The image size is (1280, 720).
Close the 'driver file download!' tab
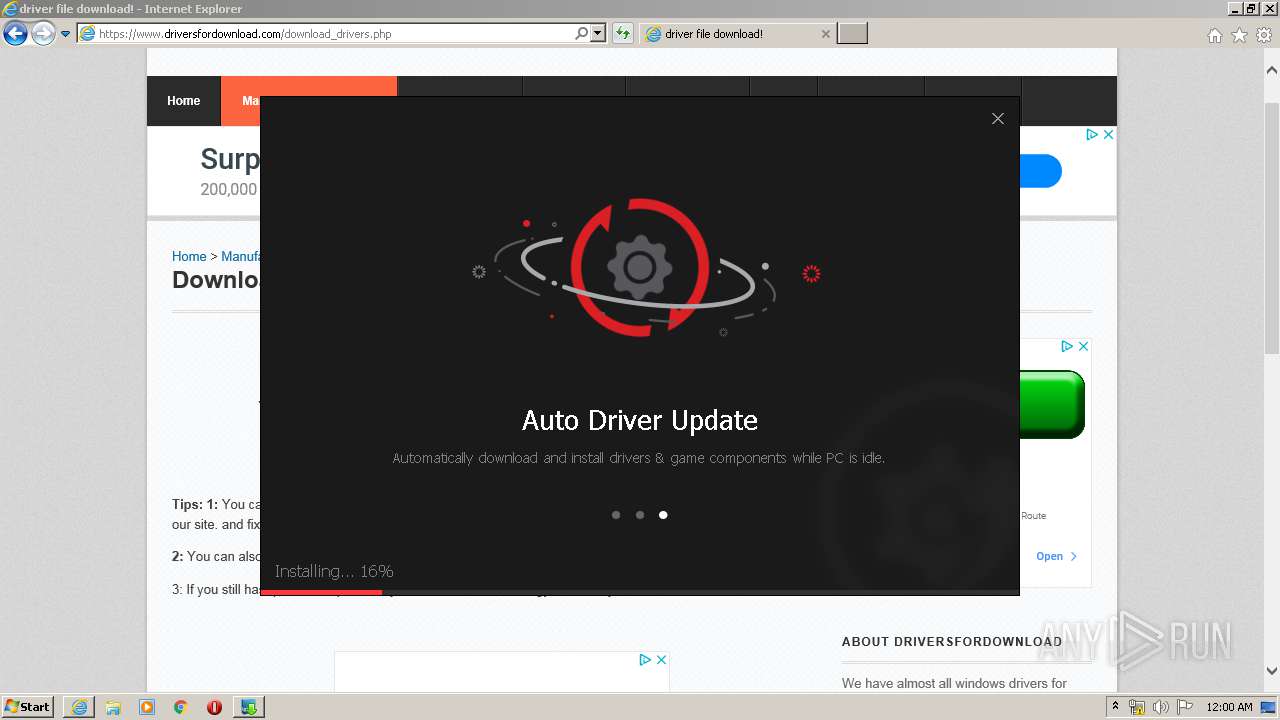tap(825, 33)
